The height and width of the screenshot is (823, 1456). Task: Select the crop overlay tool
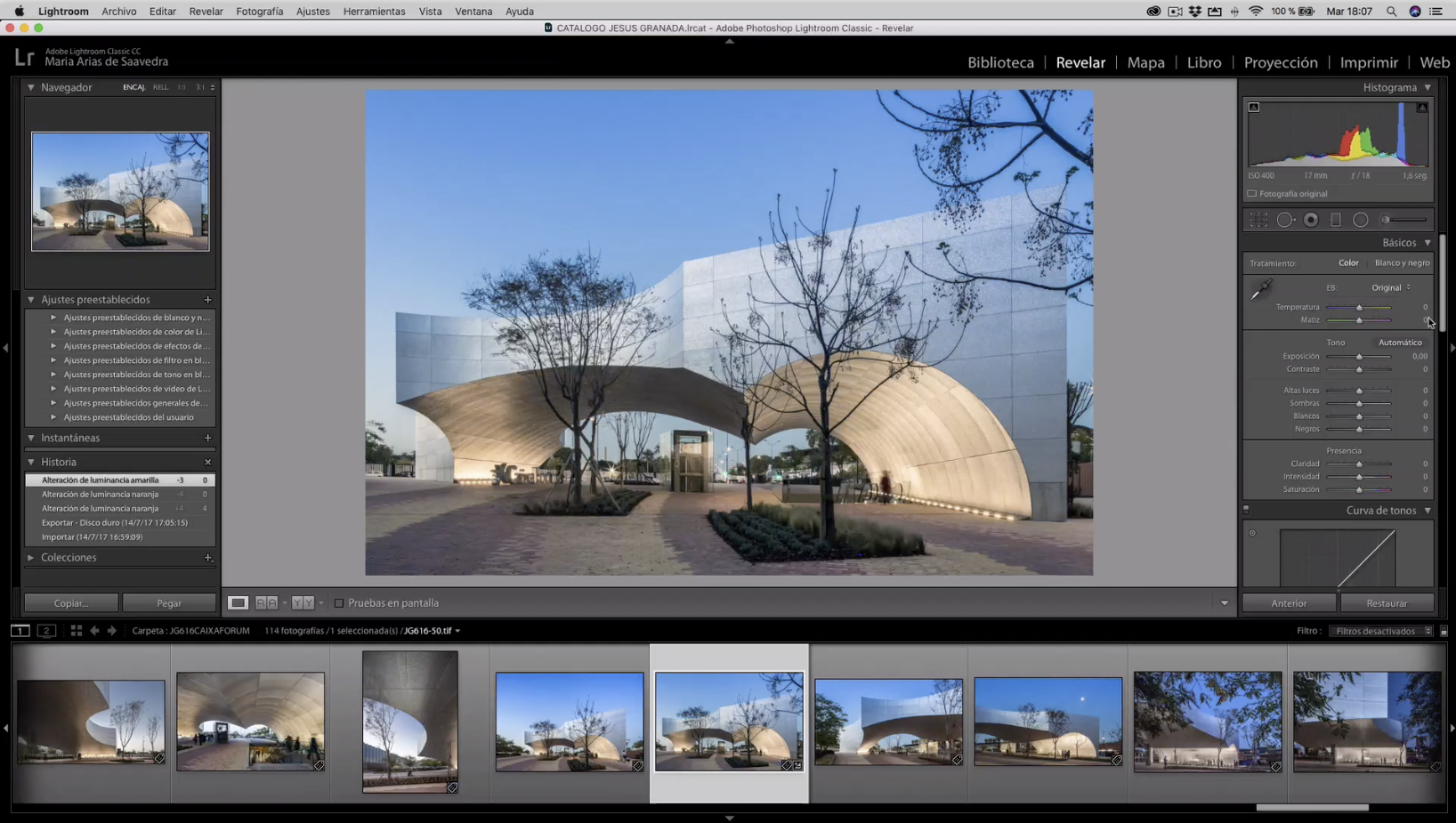1258,220
